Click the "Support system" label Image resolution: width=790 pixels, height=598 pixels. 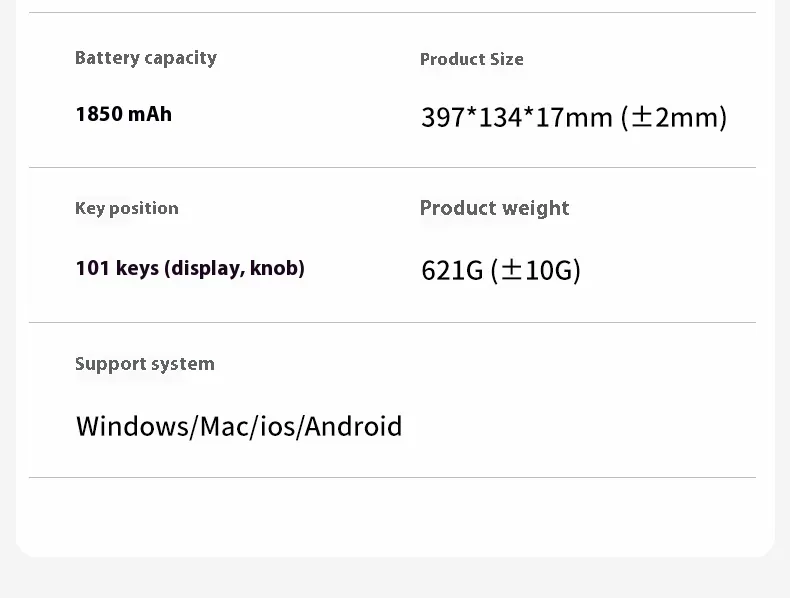[145, 364]
